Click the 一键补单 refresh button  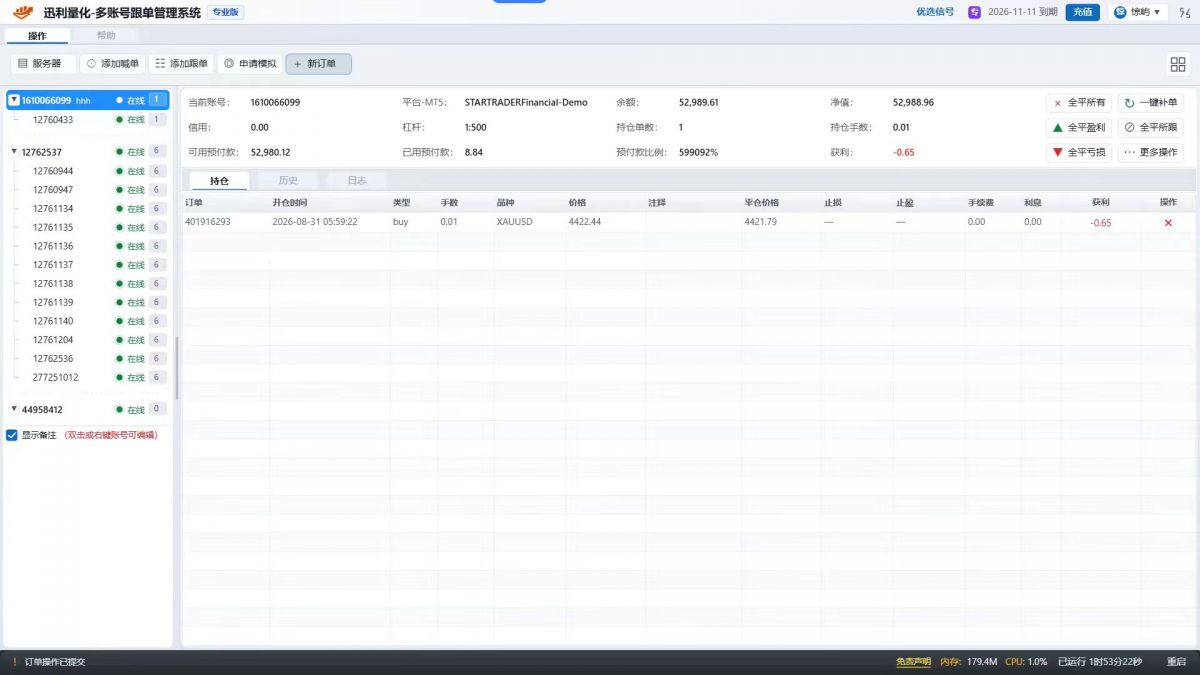click(x=1150, y=102)
